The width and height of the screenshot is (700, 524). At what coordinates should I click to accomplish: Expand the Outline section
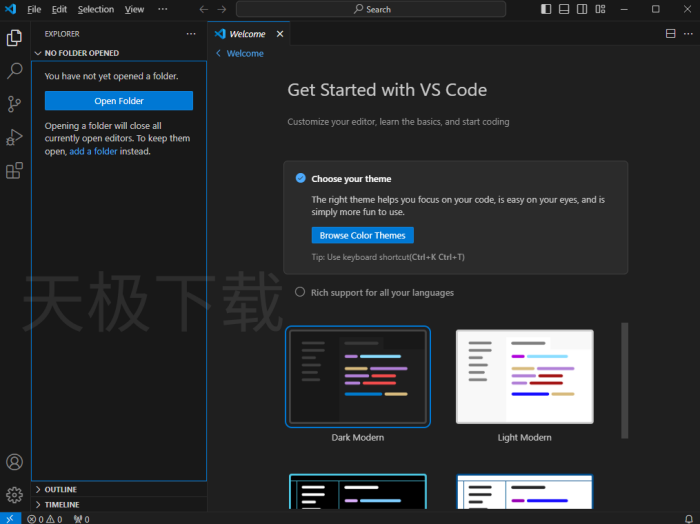click(60, 490)
